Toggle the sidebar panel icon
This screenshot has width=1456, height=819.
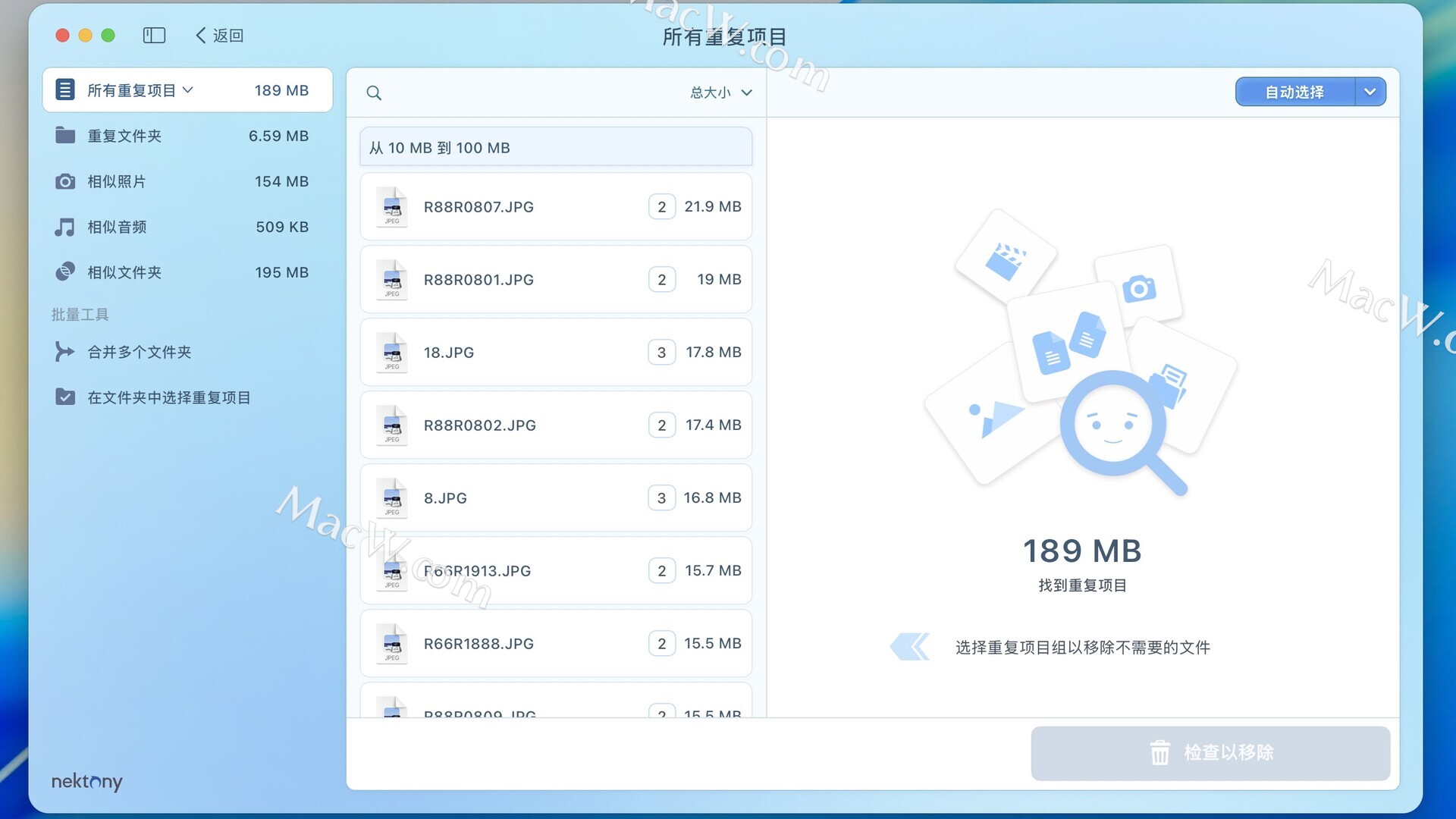click(154, 36)
